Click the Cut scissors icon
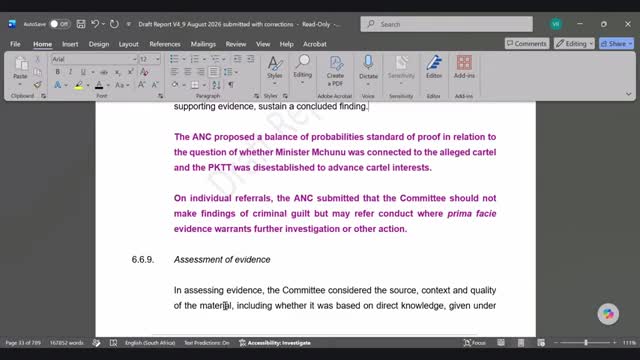This screenshot has height=360, width=640. click(37, 60)
